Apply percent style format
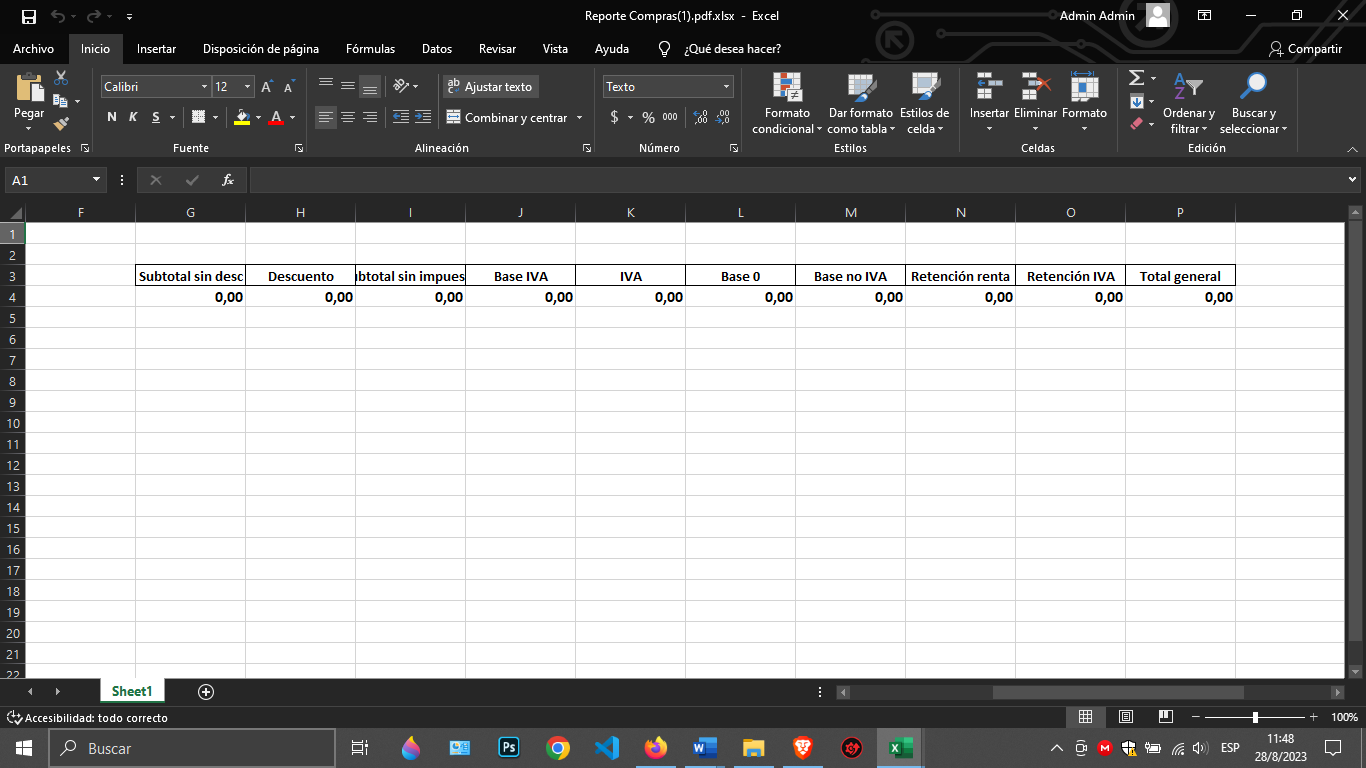 click(648, 117)
